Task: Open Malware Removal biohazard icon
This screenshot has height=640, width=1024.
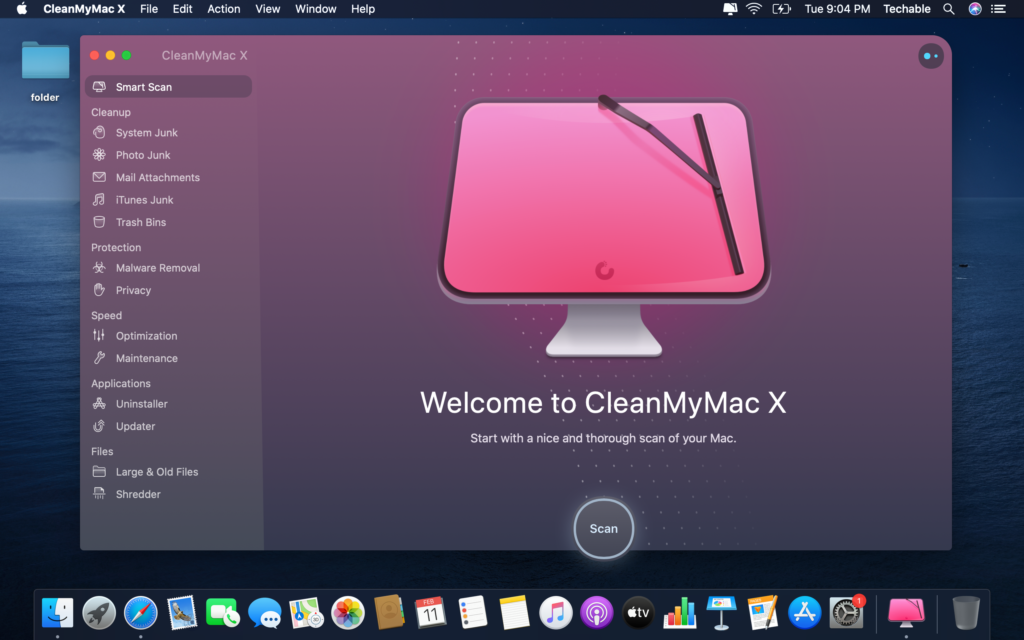Action: [x=99, y=268]
